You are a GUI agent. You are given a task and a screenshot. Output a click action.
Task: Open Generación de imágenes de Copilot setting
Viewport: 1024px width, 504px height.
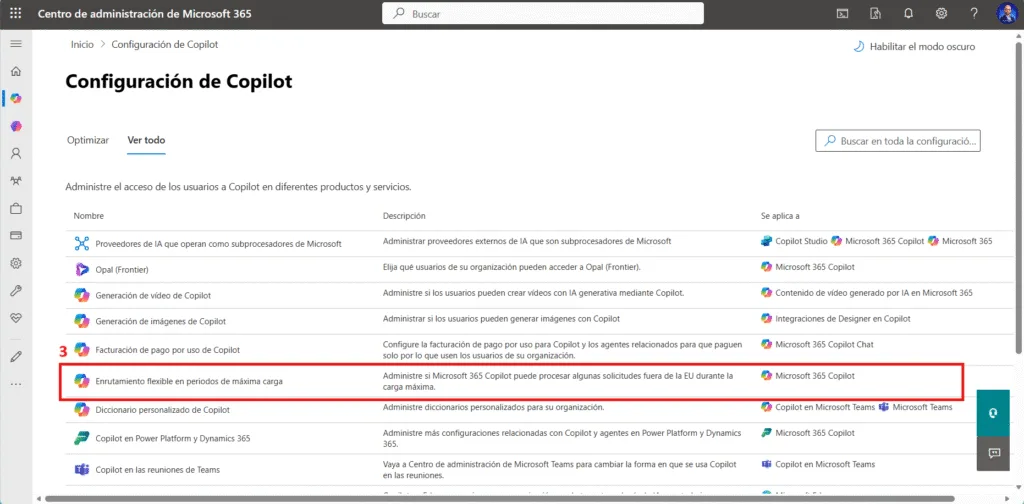(x=161, y=321)
